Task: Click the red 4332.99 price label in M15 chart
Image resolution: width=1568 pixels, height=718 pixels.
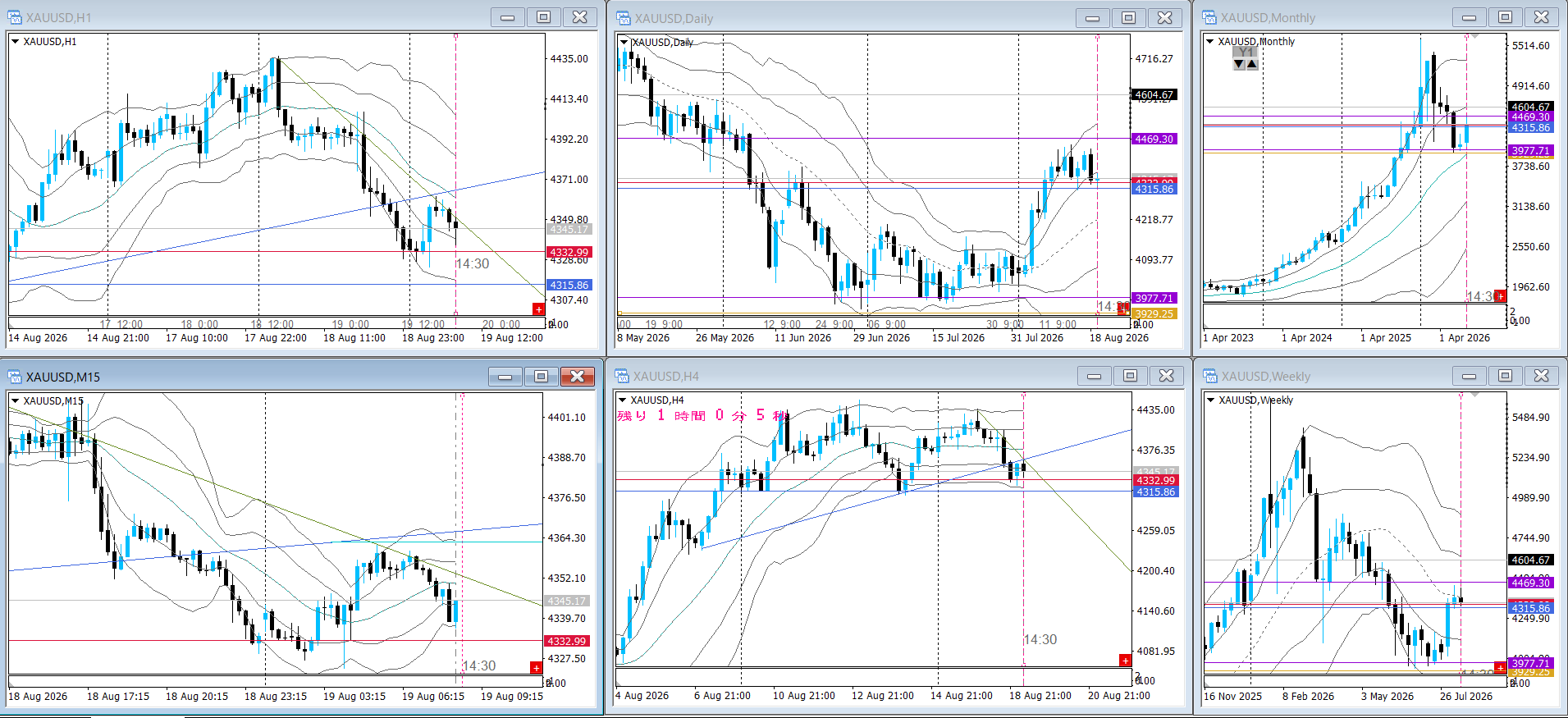Action: point(566,641)
